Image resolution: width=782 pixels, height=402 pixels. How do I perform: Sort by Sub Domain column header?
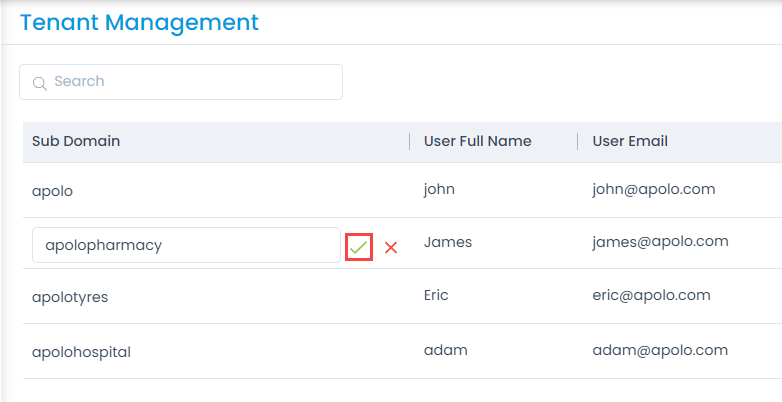tap(76, 141)
